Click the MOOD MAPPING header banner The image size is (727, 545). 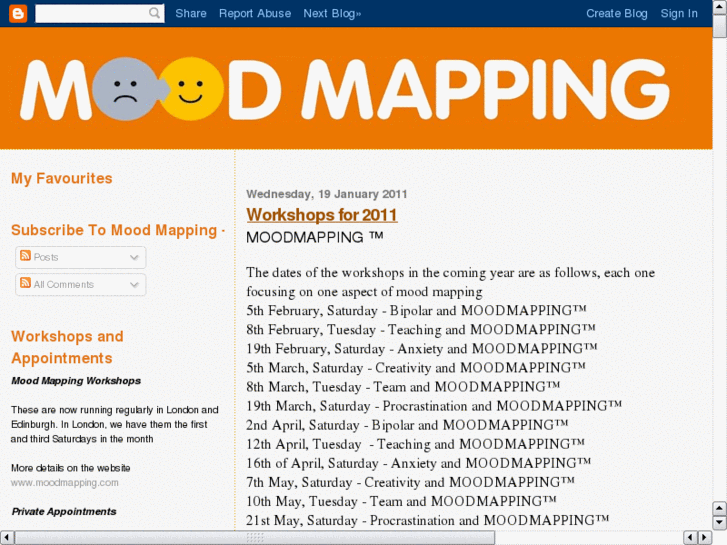click(356, 88)
